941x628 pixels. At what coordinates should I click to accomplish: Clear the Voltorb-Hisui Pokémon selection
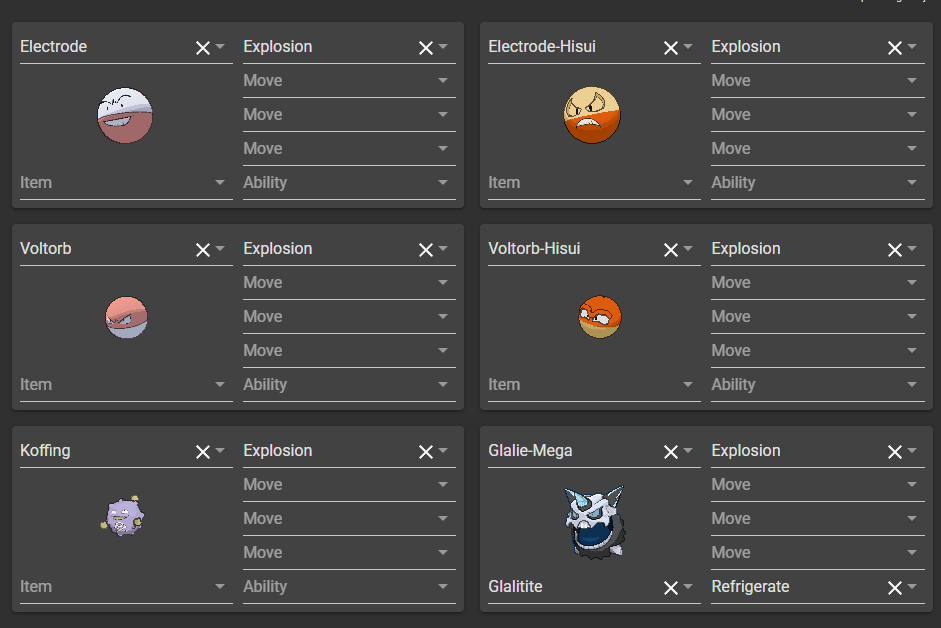(670, 250)
